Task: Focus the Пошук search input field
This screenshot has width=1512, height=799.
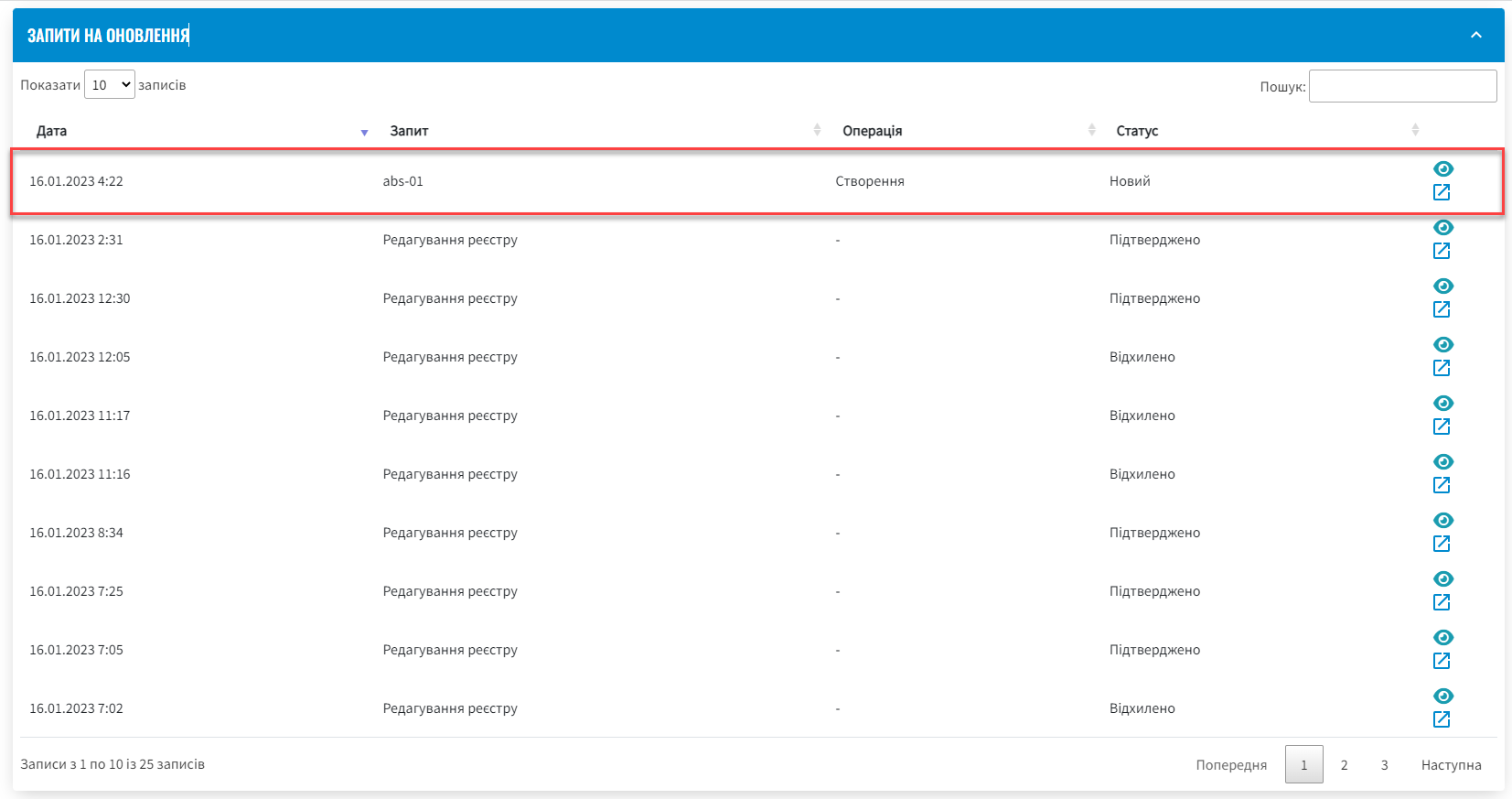Action: [x=1402, y=86]
